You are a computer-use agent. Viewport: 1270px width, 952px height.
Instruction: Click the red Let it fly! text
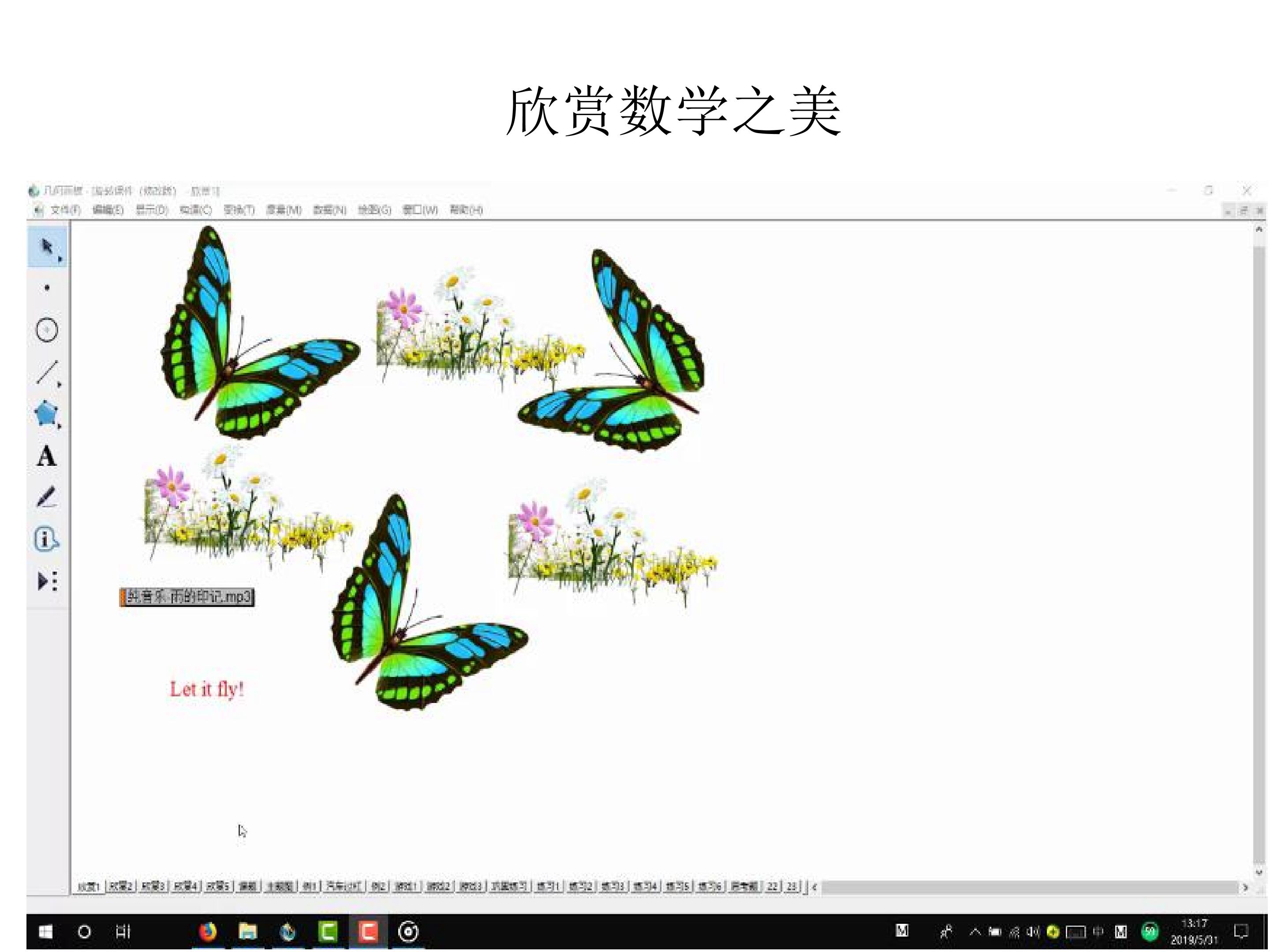click(207, 689)
